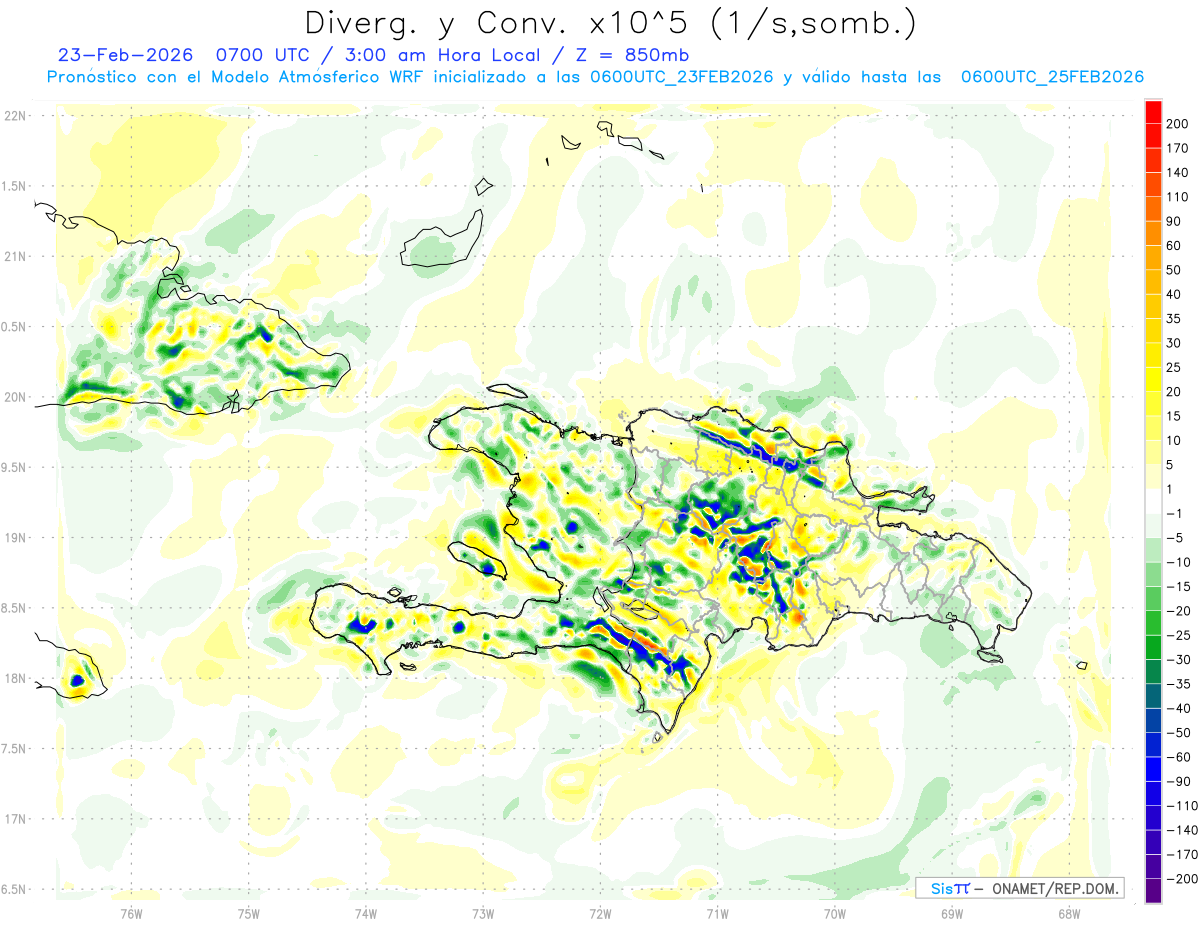Click the latitude label '0.5N'
The image size is (1200, 927).
(14, 327)
